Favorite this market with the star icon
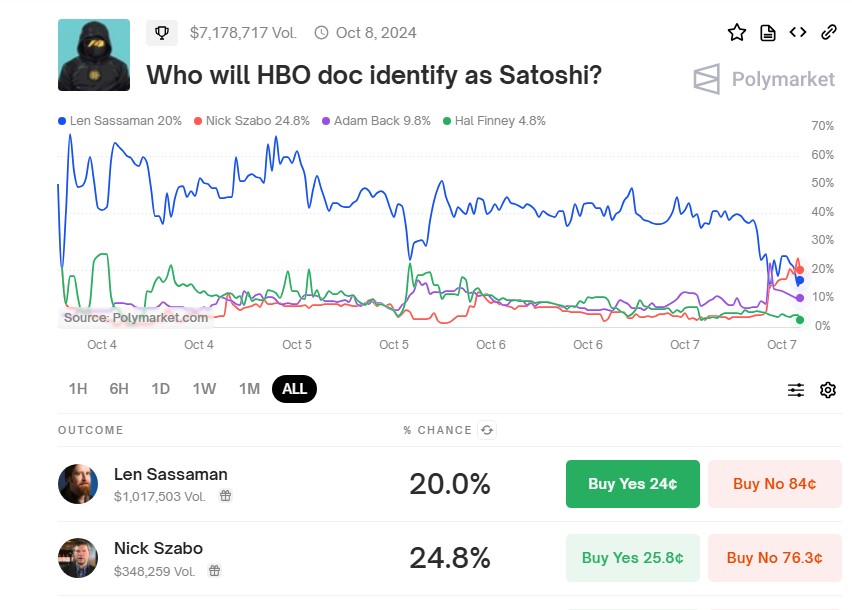This screenshot has height=610, width=852. [x=737, y=32]
